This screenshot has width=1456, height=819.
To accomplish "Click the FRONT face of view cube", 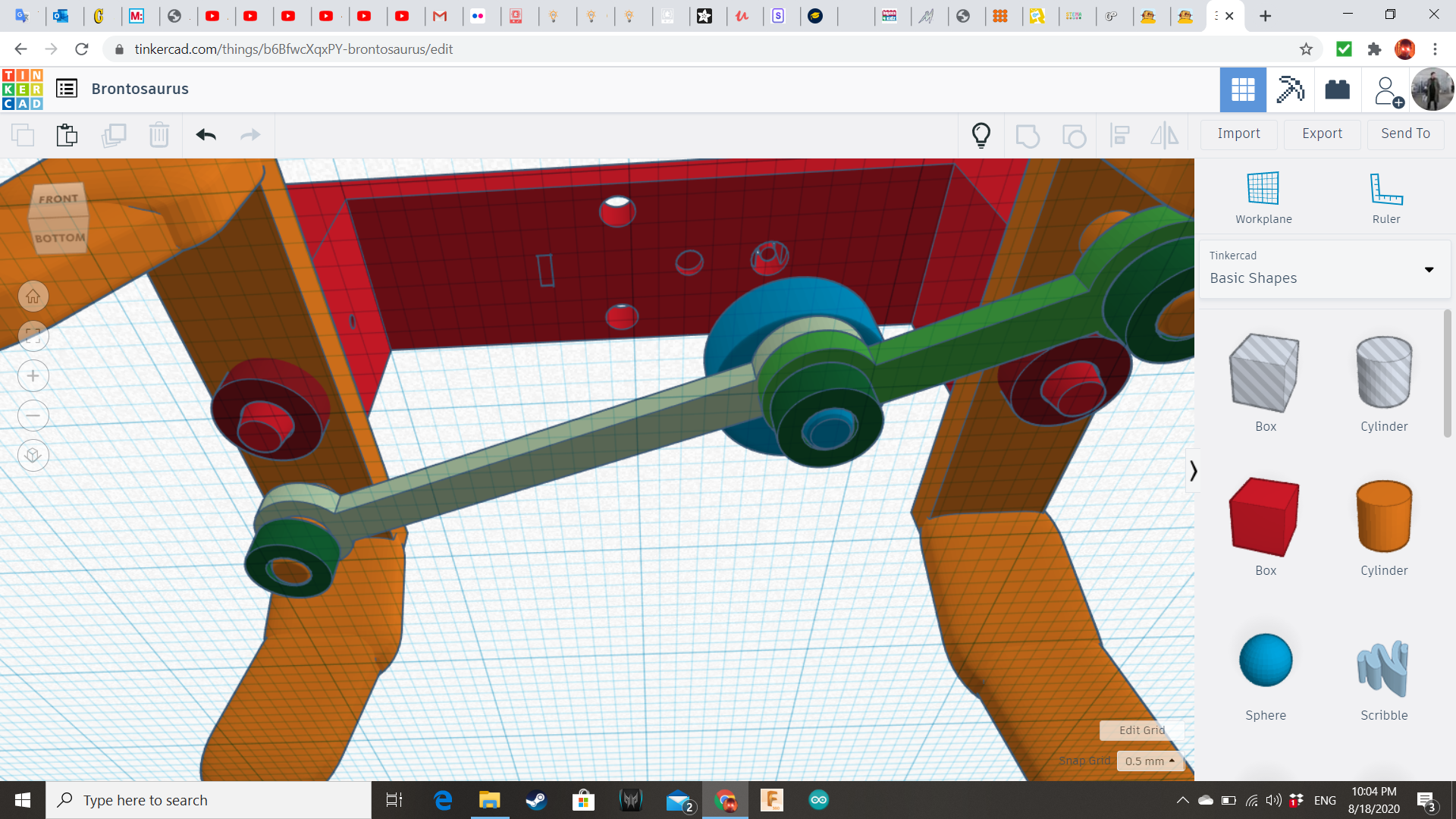I will (x=58, y=199).
